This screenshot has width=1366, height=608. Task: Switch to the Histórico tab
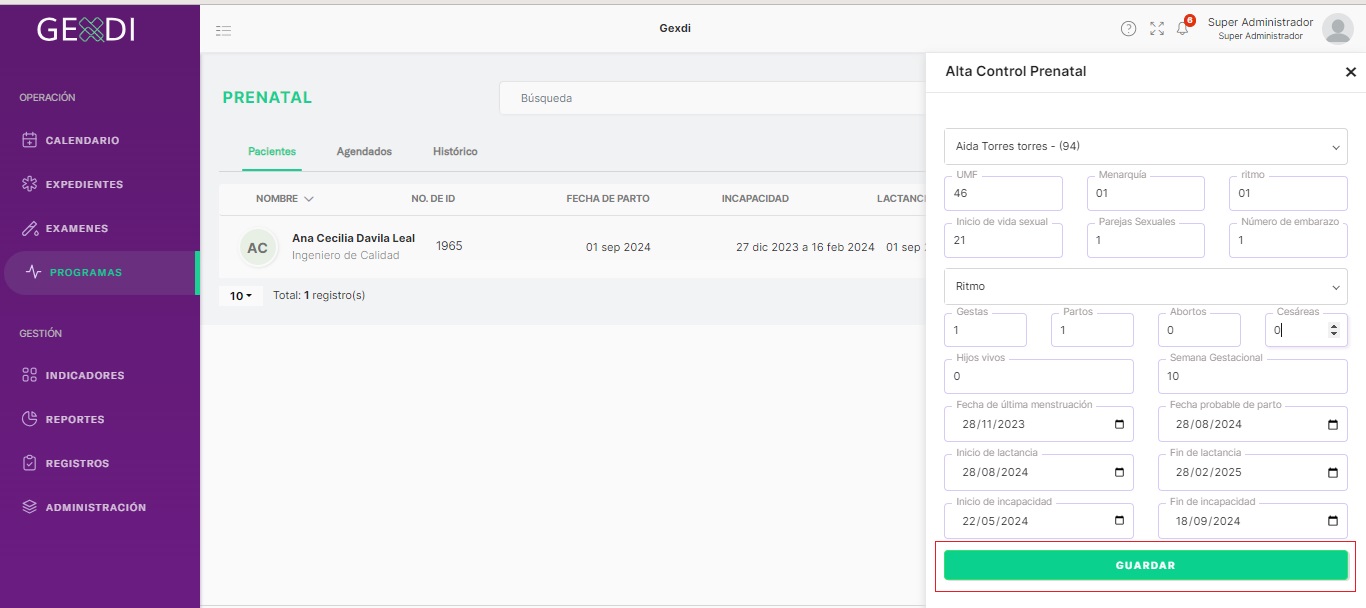click(455, 152)
